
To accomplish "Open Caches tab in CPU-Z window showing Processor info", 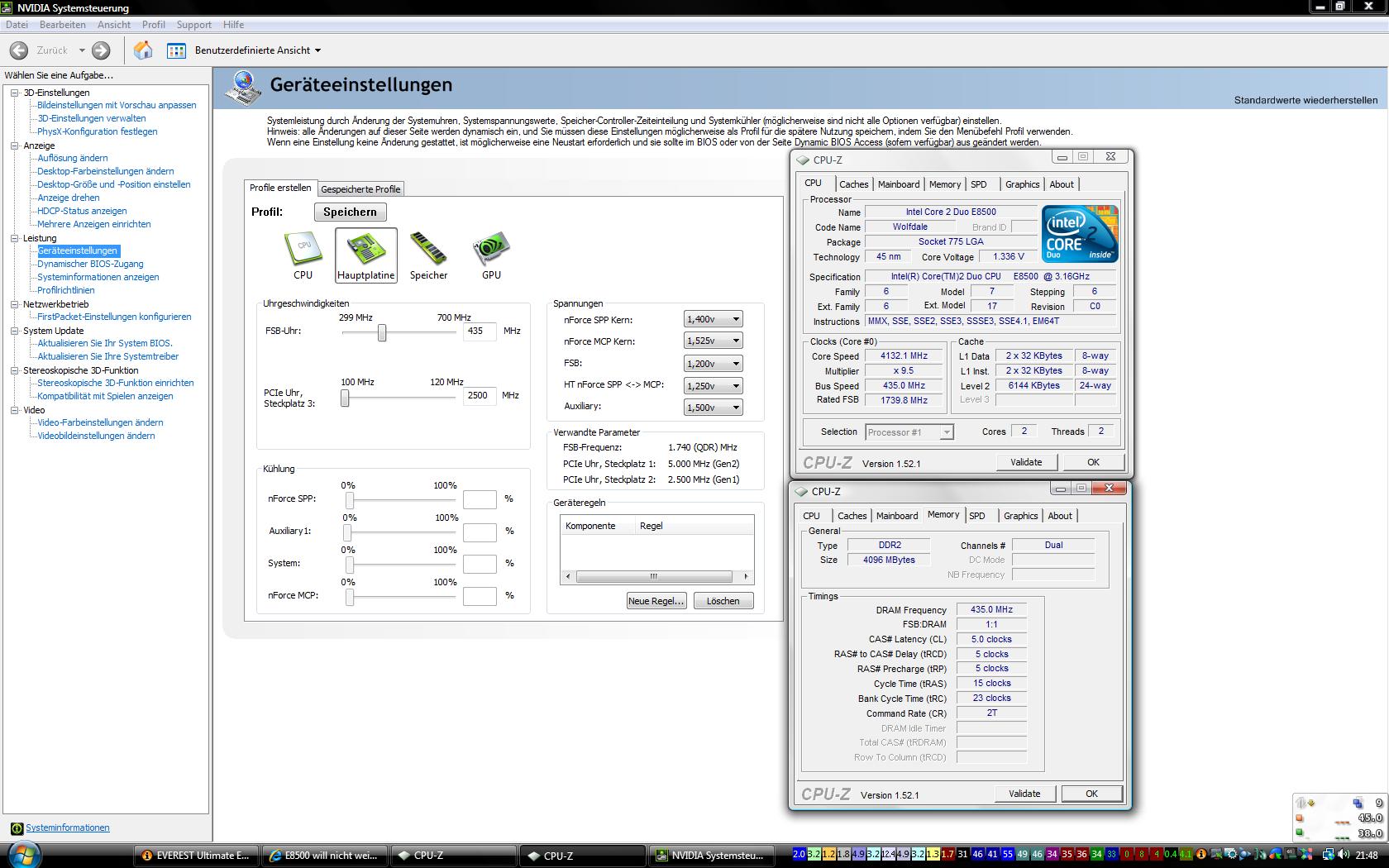I will coord(854,184).
